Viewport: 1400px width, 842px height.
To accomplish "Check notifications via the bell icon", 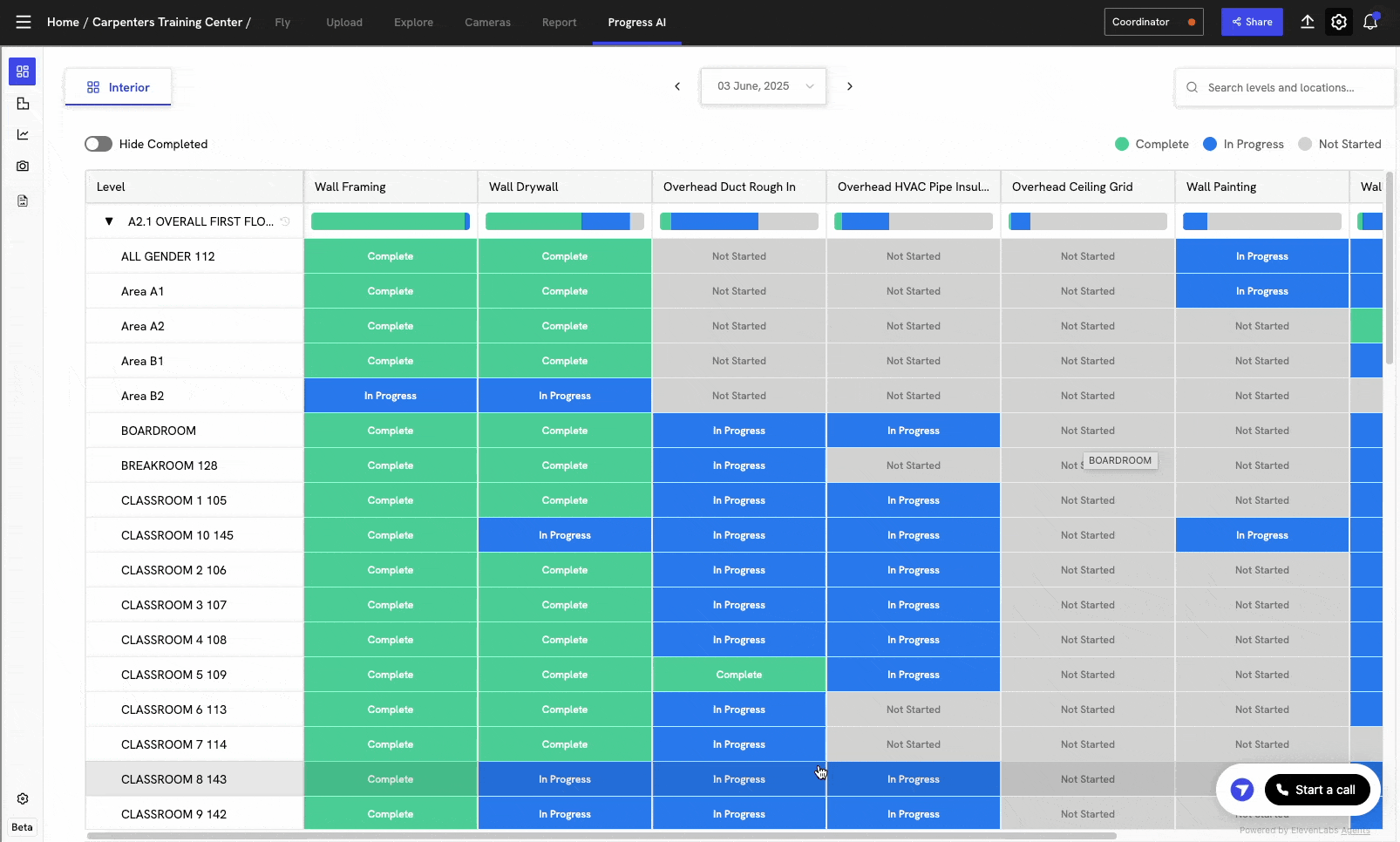I will click(1369, 22).
